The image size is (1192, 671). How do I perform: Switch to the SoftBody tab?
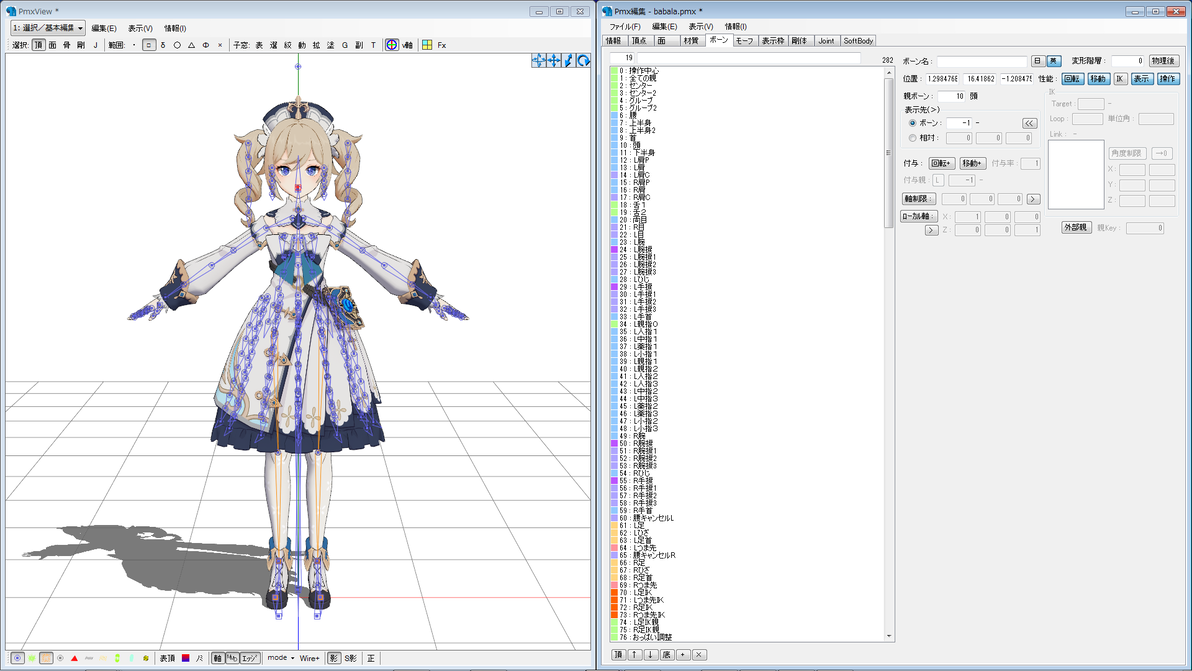tap(858, 41)
